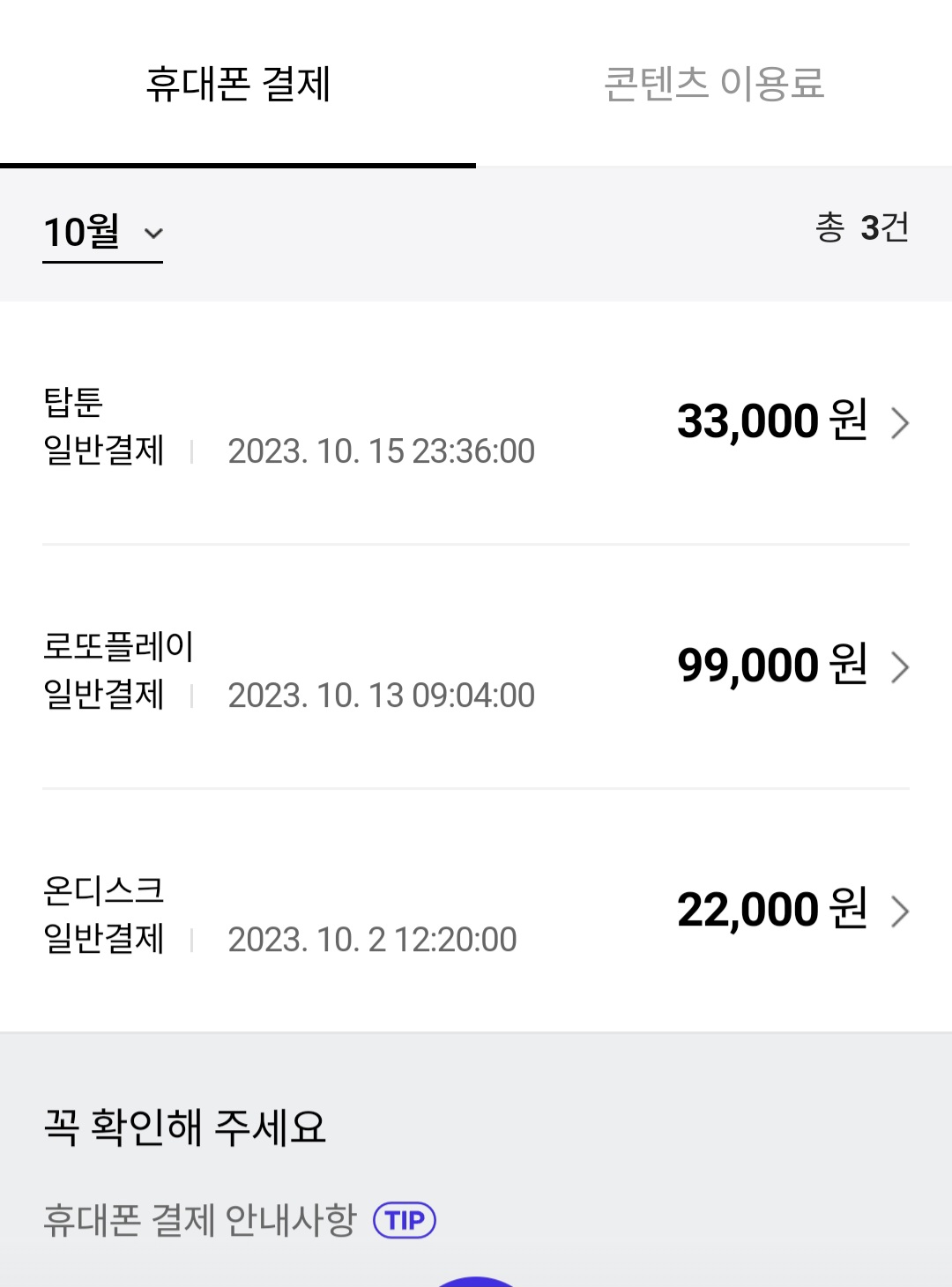This screenshot has height=1287, width=952.
Task: Switch to the 휴대폰 결제 tab
Action: point(238,85)
